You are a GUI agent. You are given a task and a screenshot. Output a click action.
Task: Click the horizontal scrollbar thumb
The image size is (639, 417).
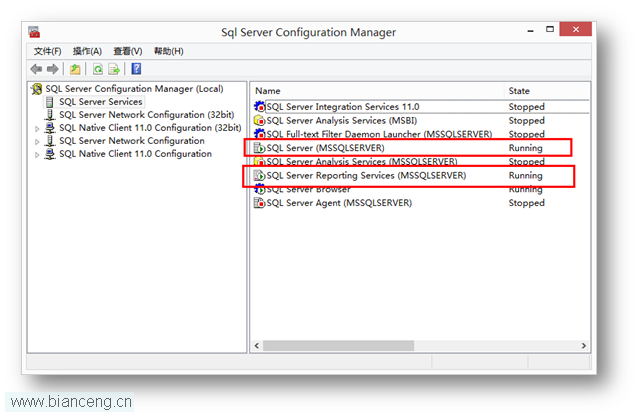tap(338, 346)
